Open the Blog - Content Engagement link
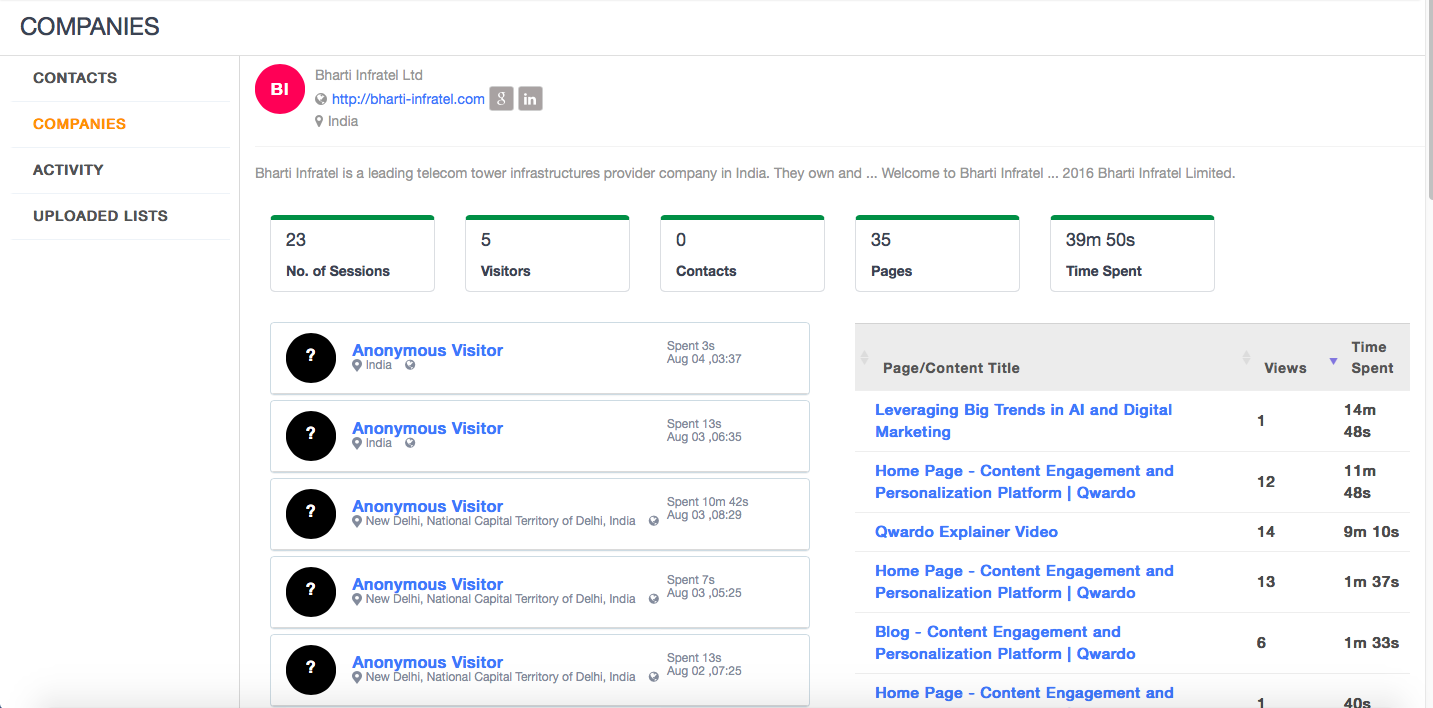 (1005, 643)
